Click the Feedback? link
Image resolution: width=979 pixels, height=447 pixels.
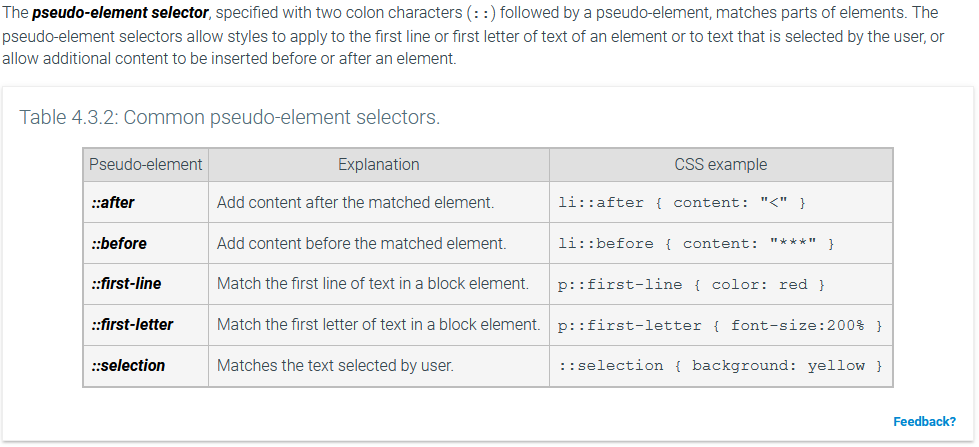[x=924, y=421]
